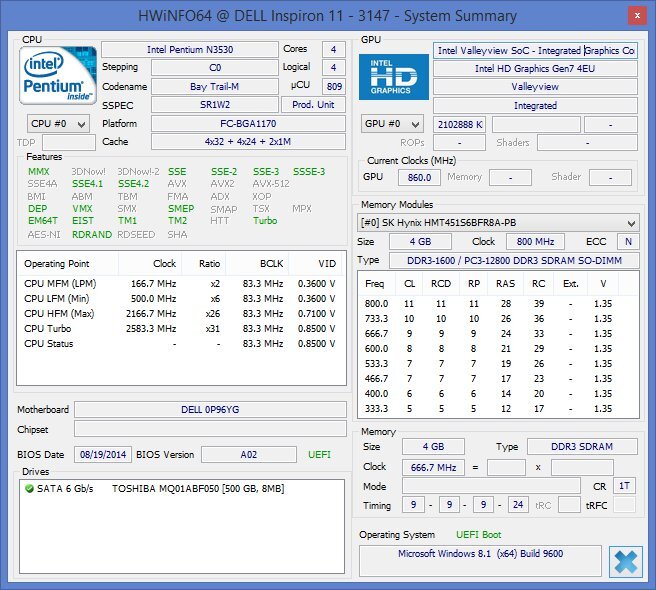Click the green UEFI Boot label
The height and width of the screenshot is (590, 656).
click(478, 535)
